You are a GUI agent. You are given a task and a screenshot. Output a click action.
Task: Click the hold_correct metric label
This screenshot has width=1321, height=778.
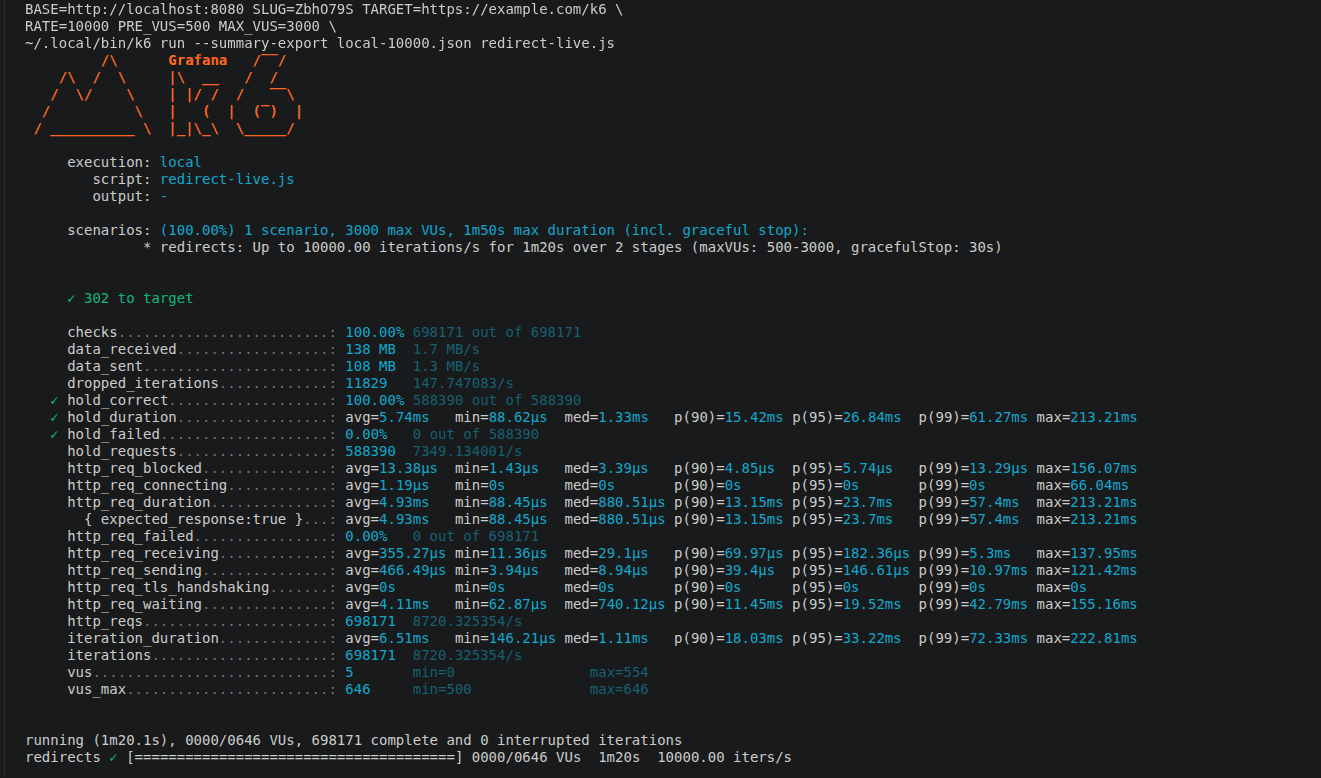click(118, 400)
